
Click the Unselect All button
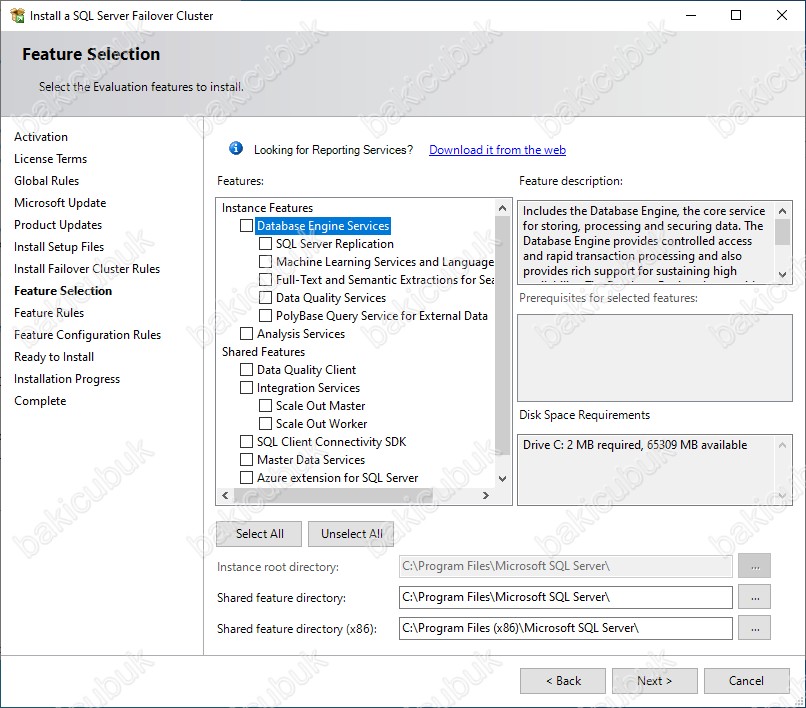[x=351, y=534]
